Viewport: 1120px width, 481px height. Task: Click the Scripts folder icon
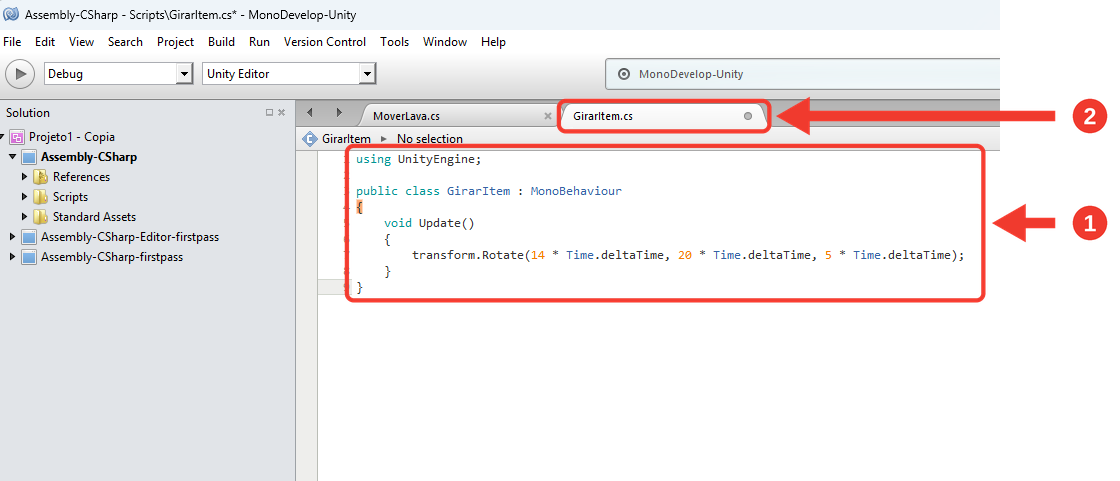[41, 197]
